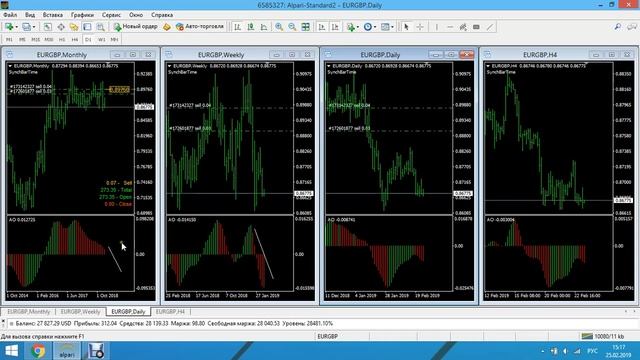Image resolution: width=640 pixels, height=360 pixels.
Task: Select the equidistant channel tool
Action: (463, 27)
